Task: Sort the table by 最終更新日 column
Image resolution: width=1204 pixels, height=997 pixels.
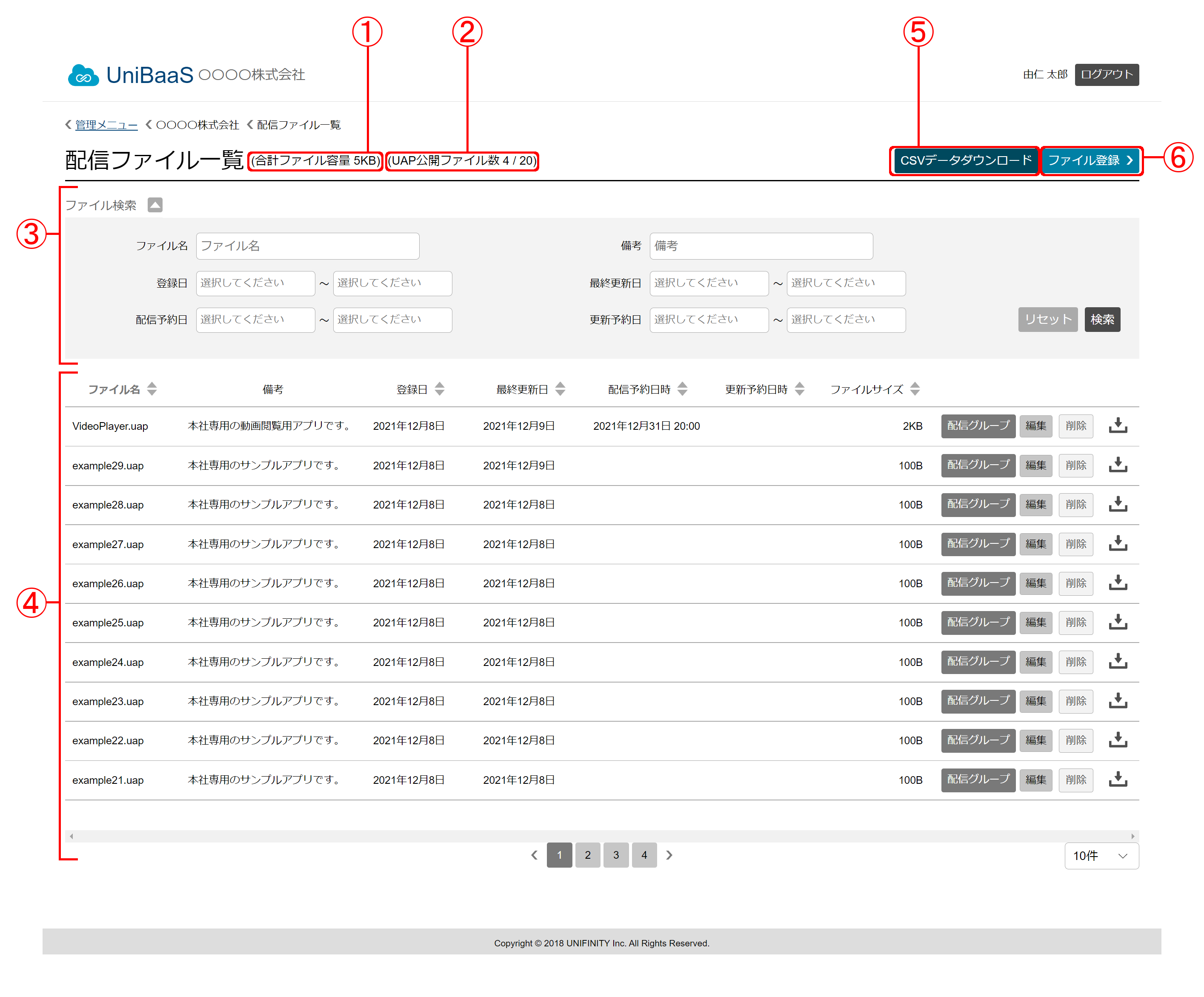Action: tap(561, 389)
